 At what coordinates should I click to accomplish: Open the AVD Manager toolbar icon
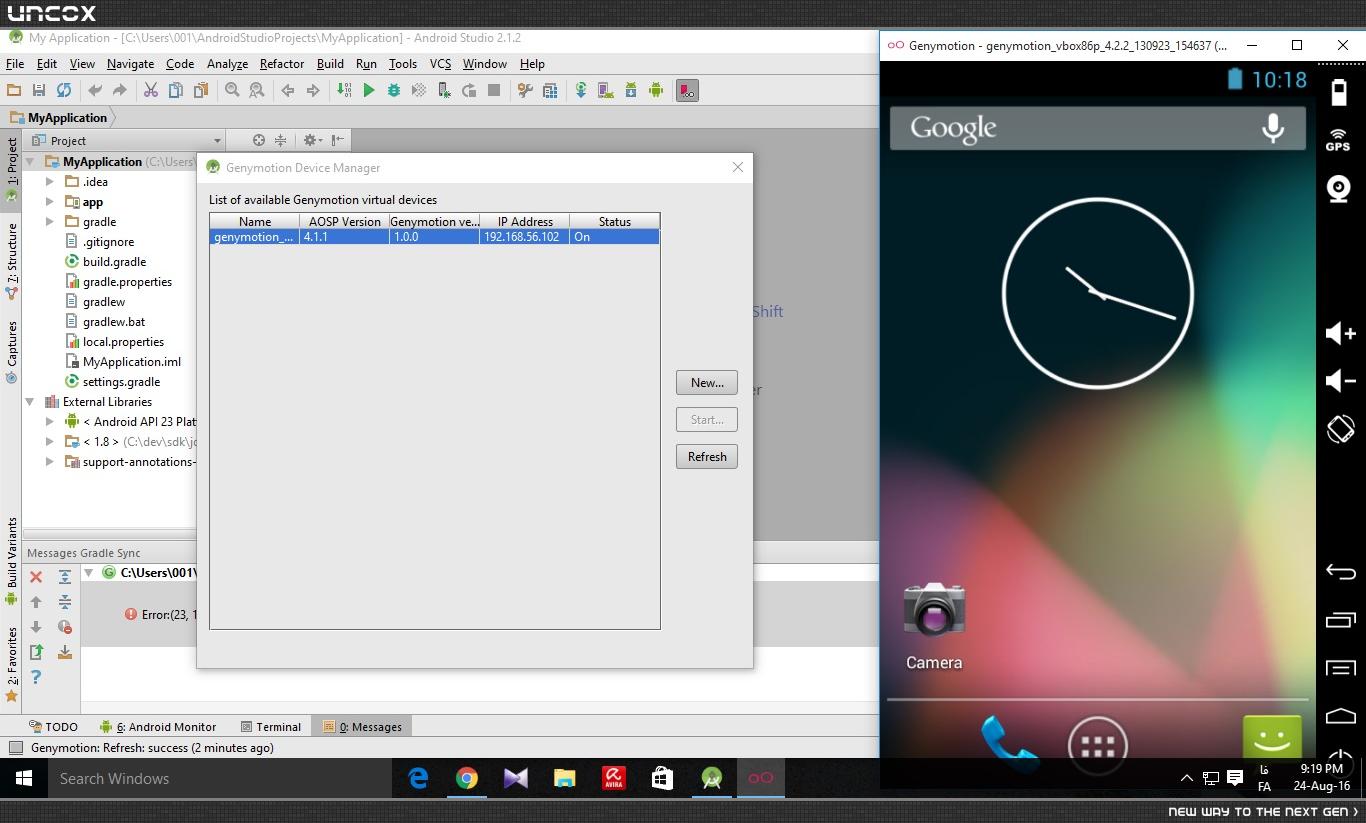[x=606, y=90]
